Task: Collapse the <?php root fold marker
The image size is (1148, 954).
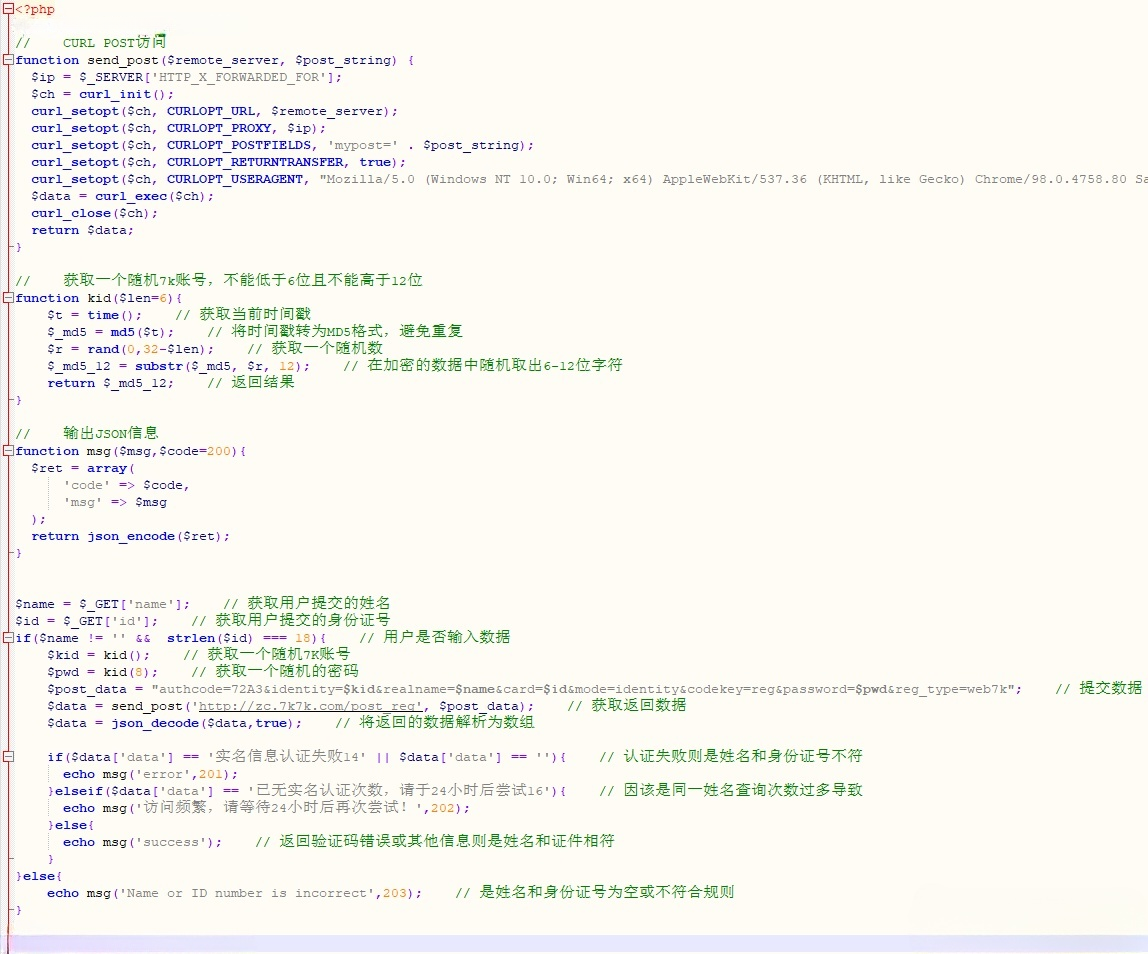Action: point(7,9)
